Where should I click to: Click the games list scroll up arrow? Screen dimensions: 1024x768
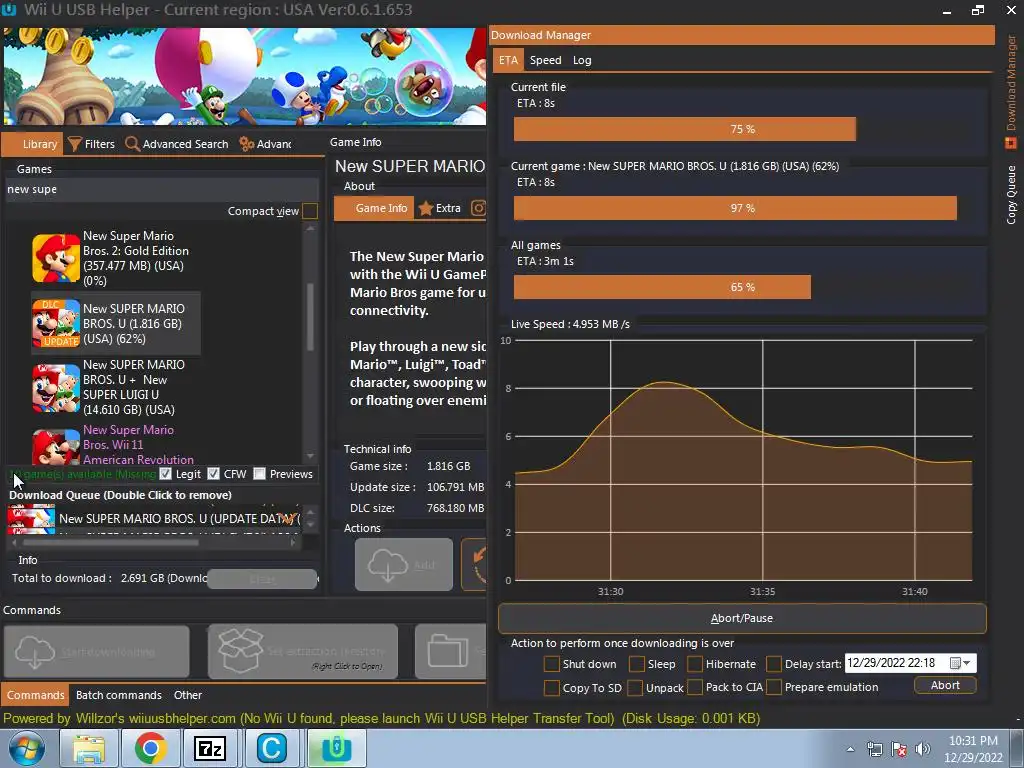[x=310, y=229]
